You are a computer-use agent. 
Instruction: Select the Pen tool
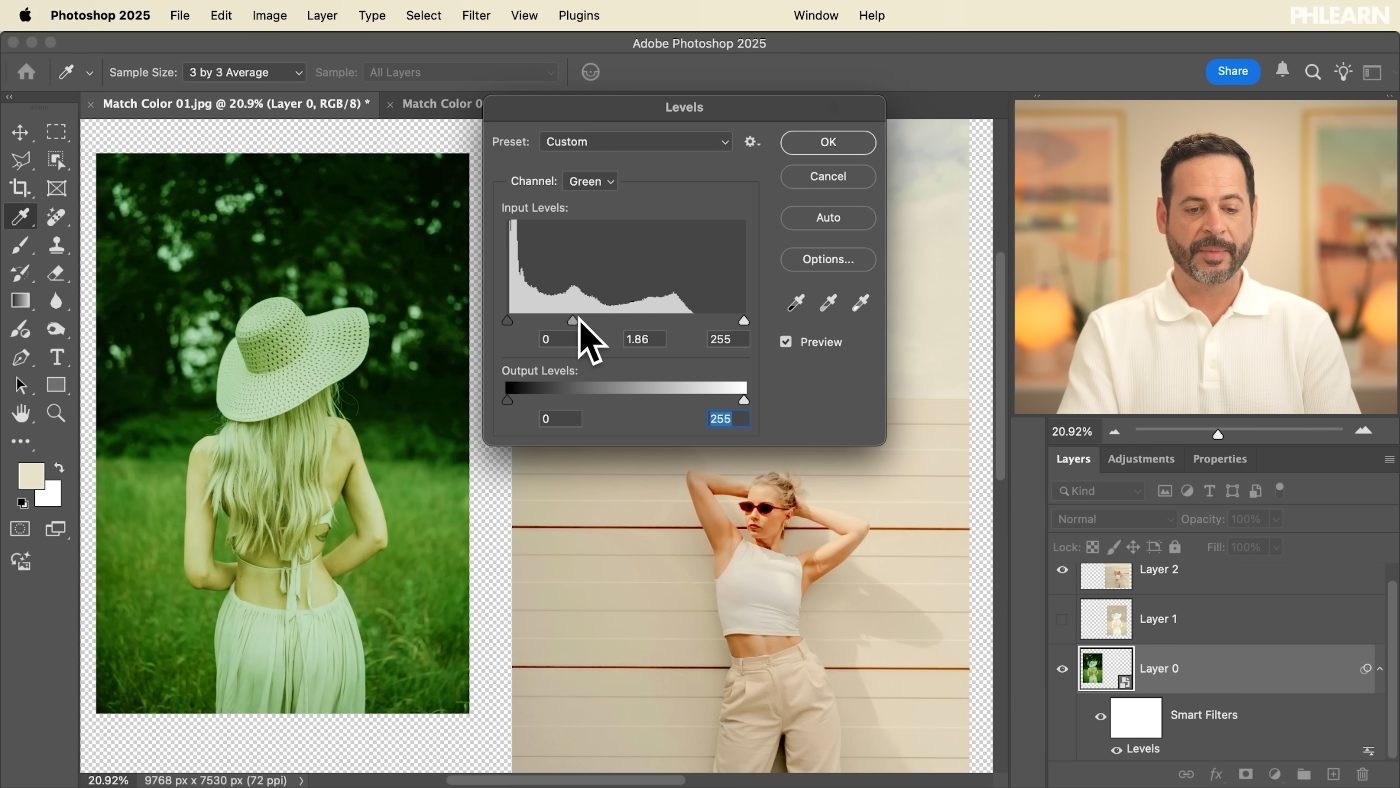[20, 357]
